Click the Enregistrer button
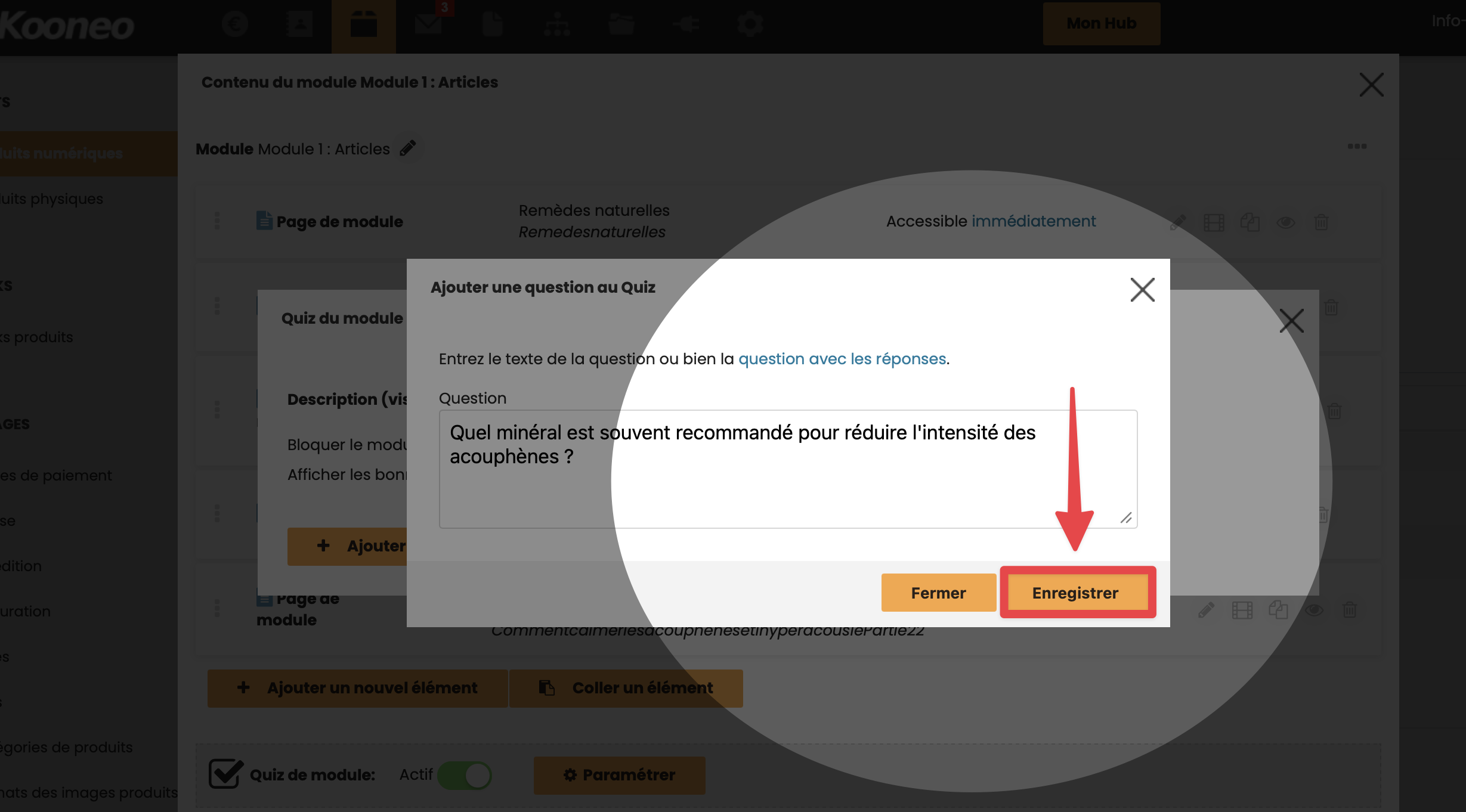1466x812 pixels. (x=1075, y=593)
